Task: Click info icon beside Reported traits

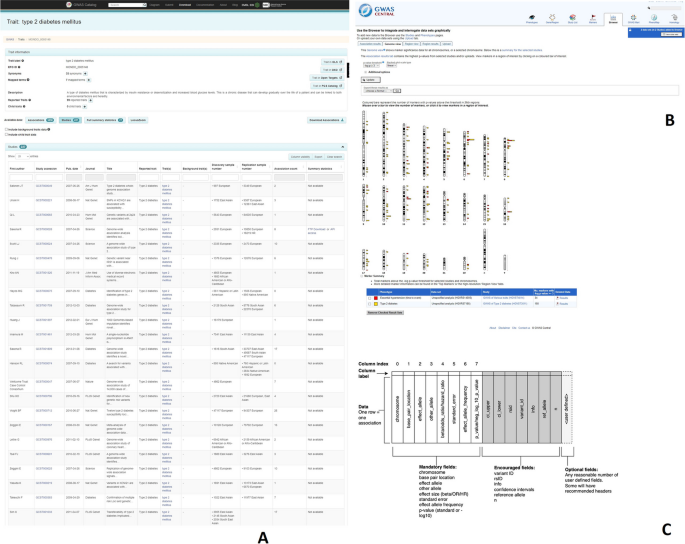Action: coord(30,100)
